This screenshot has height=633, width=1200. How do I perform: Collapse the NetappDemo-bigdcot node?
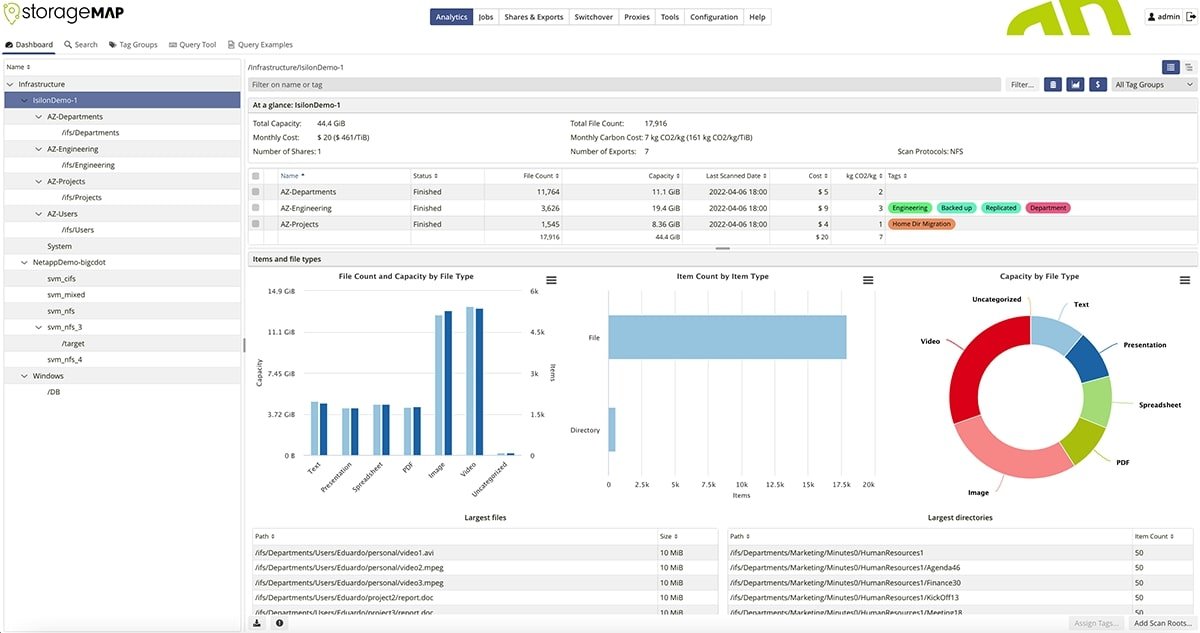tap(24, 262)
